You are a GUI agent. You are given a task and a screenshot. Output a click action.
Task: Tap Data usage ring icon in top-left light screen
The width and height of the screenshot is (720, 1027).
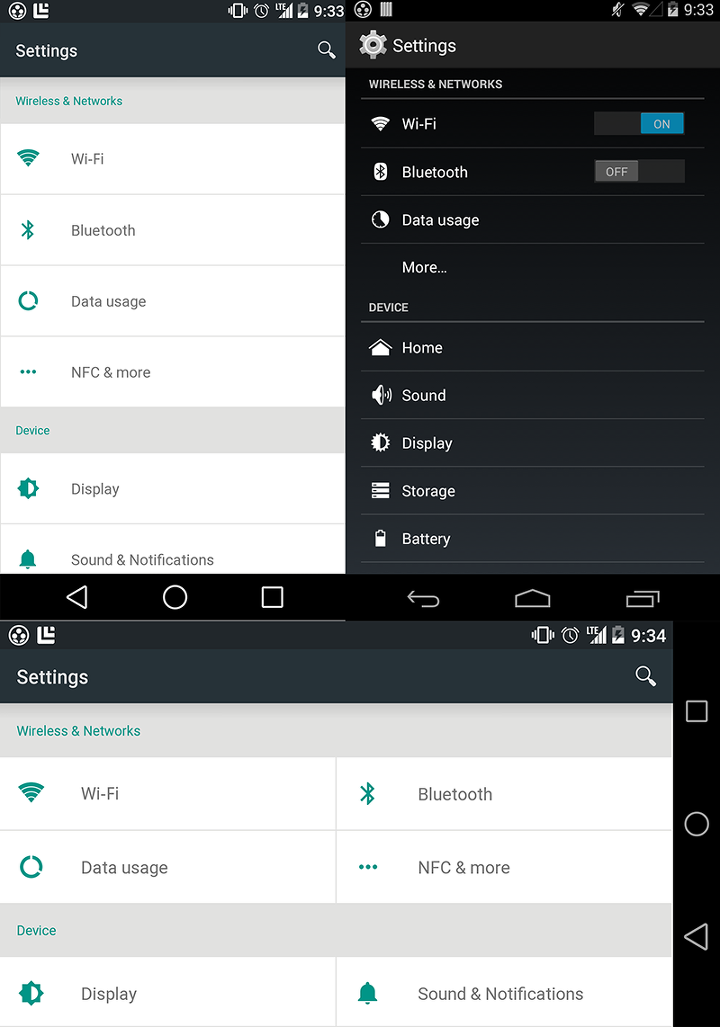[x=28, y=301]
